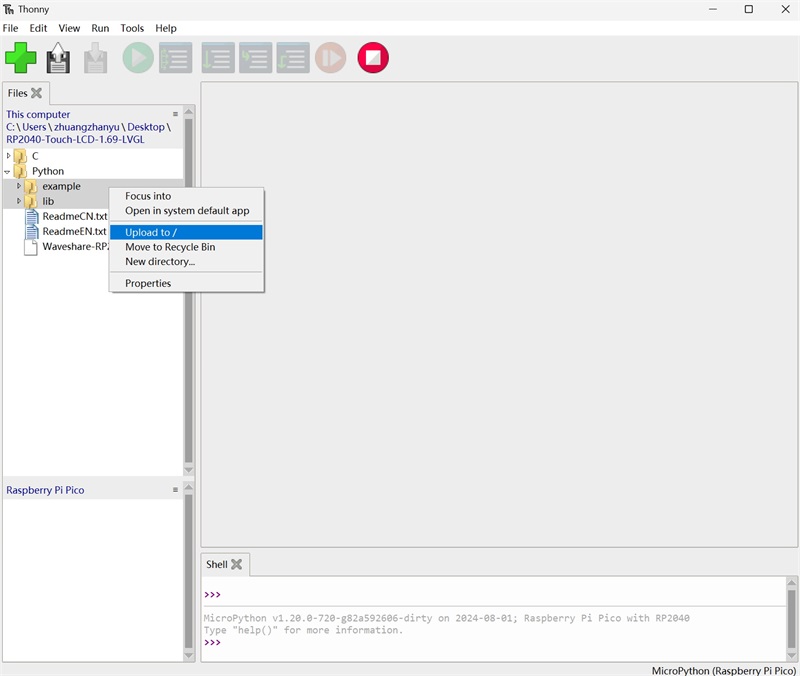
Task: Click the MicroPython version line in Shell
Action: pos(446,618)
